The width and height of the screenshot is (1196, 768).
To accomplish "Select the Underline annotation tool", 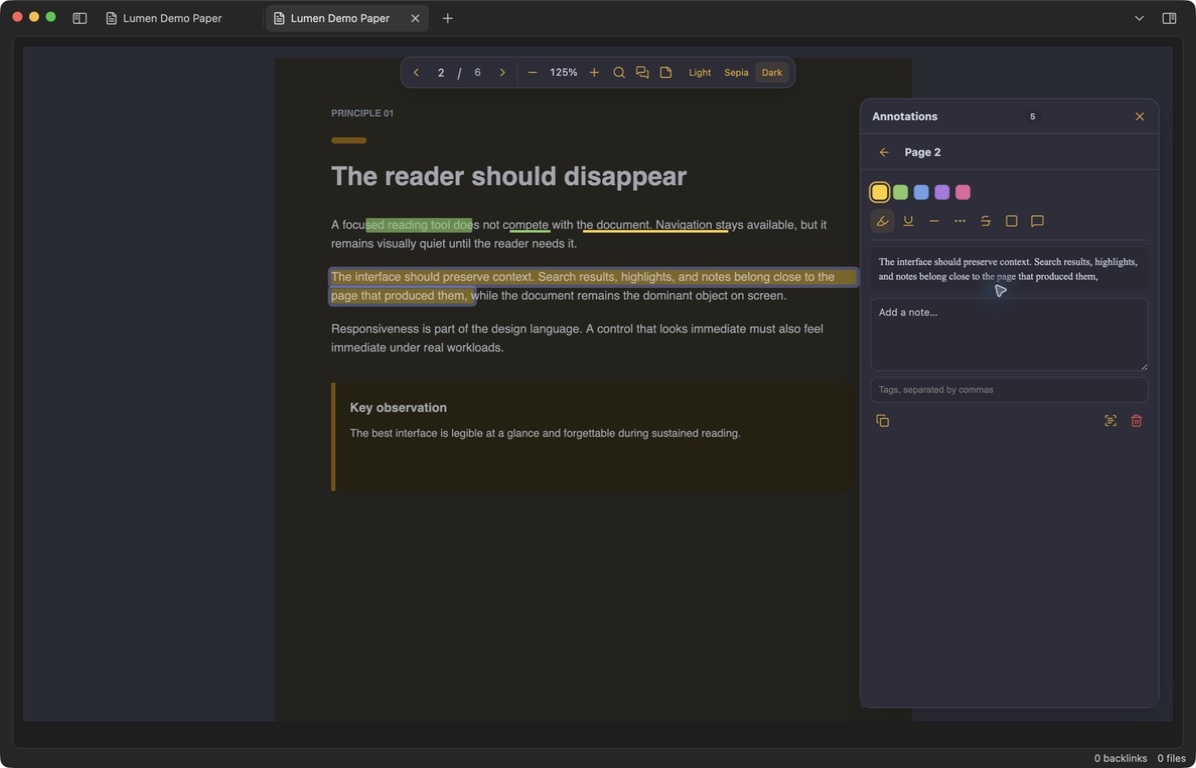I will point(908,221).
